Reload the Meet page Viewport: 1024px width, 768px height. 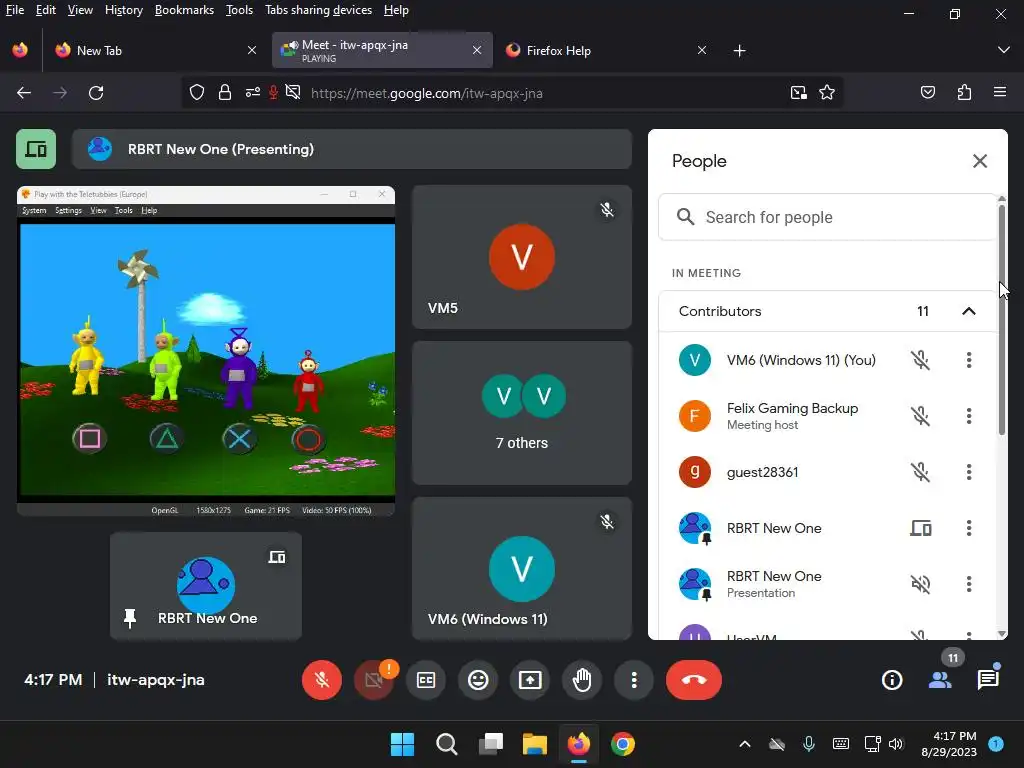[96, 93]
